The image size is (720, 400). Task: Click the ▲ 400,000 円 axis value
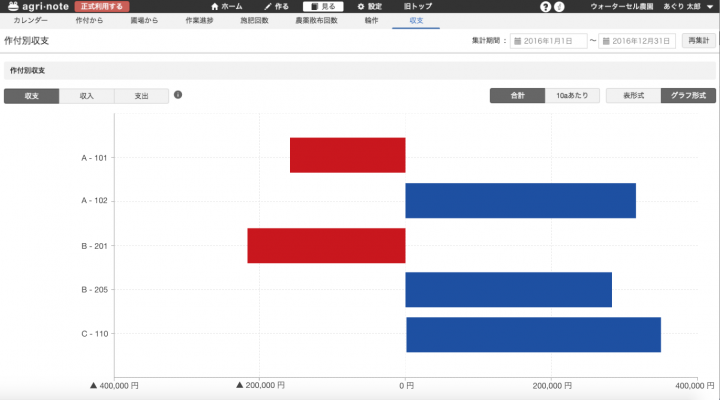114,386
